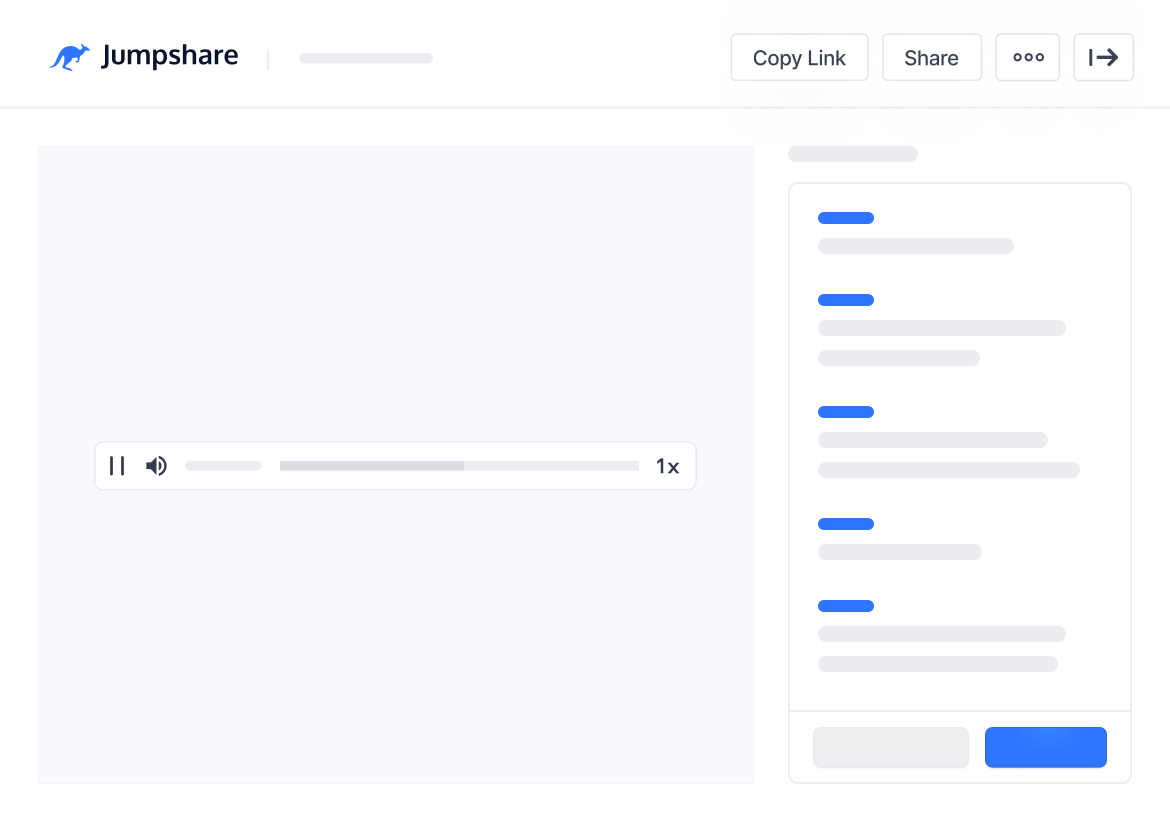1170x818 pixels.
Task: Select the fifth blue label in sidebar
Action: [x=846, y=606]
